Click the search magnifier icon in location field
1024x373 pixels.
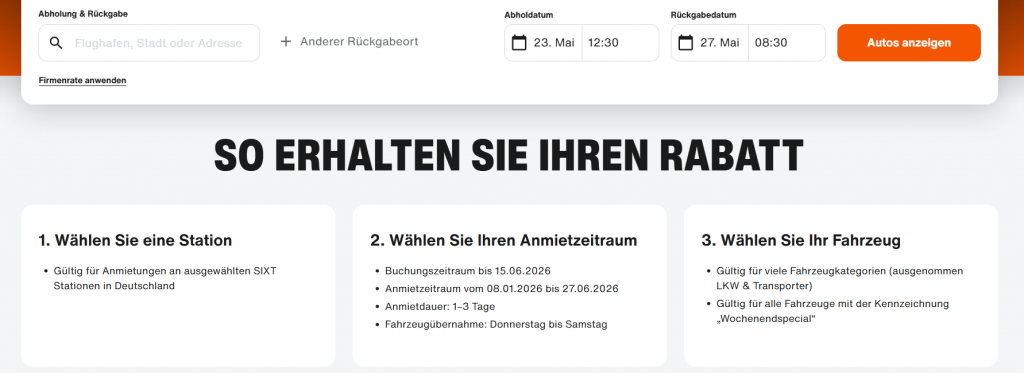tap(56, 43)
